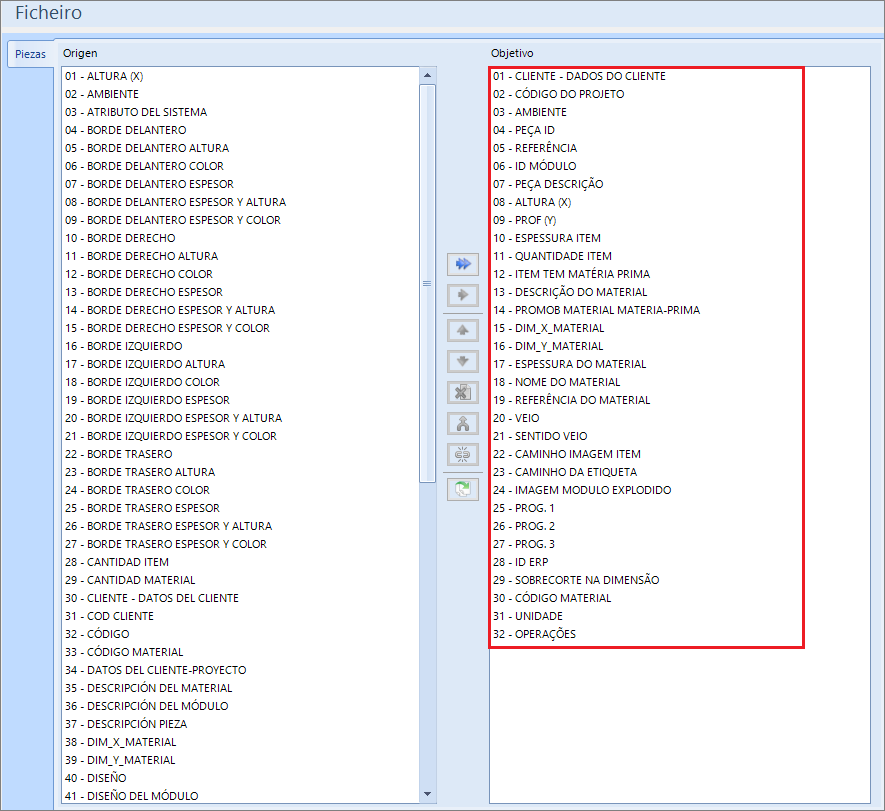Image resolution: width=885 pixels, height=811 pixels.
Task: Select '32 - CÓDIGO' in Origen
Action: click(x=97, y=634)
